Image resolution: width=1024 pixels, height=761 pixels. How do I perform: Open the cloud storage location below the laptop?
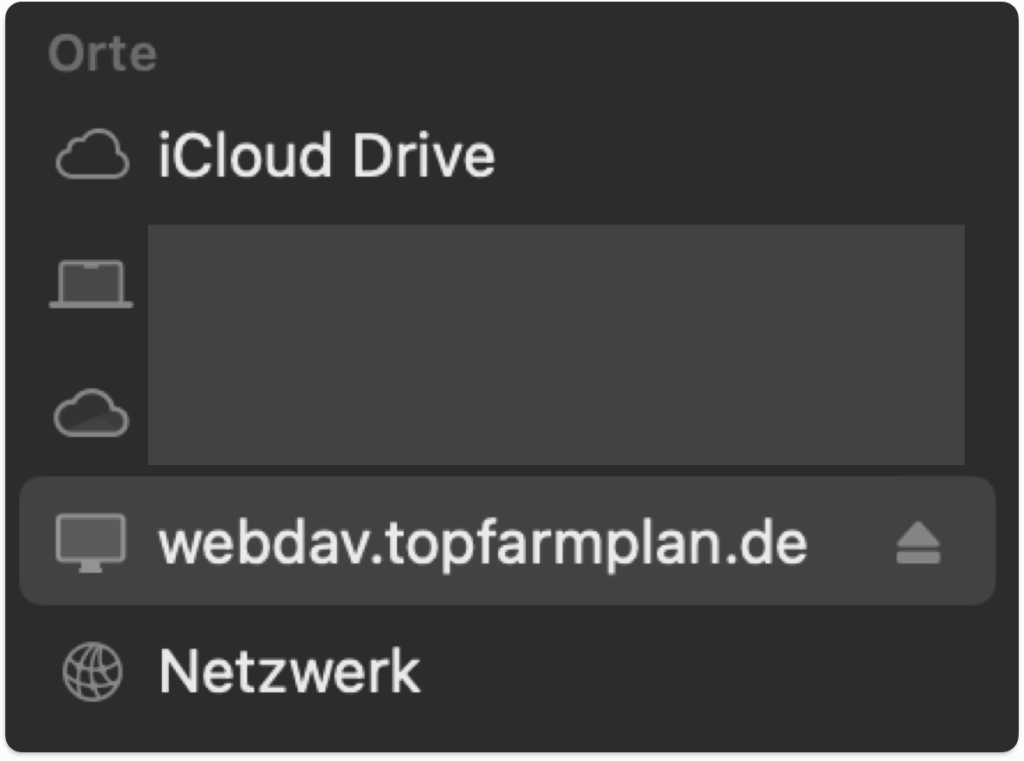(91, 412)
